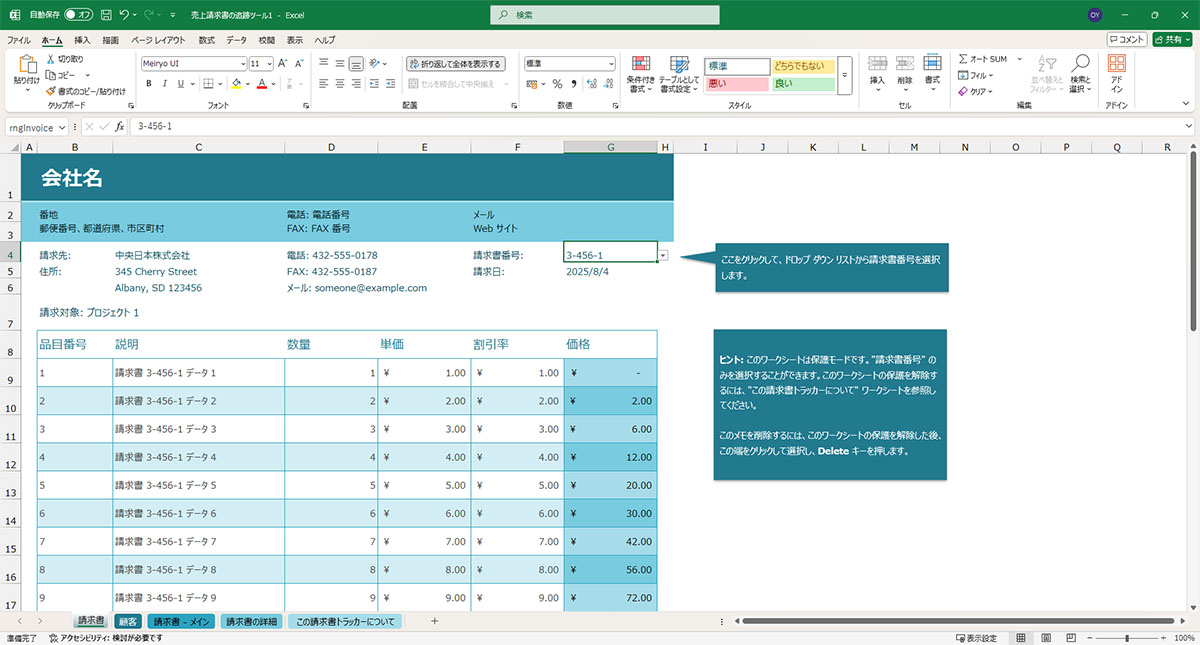Click the search box in the title bar
The height and width of the screenshot is (645, 1200).
pyautogui.click(x=605, y=15)
